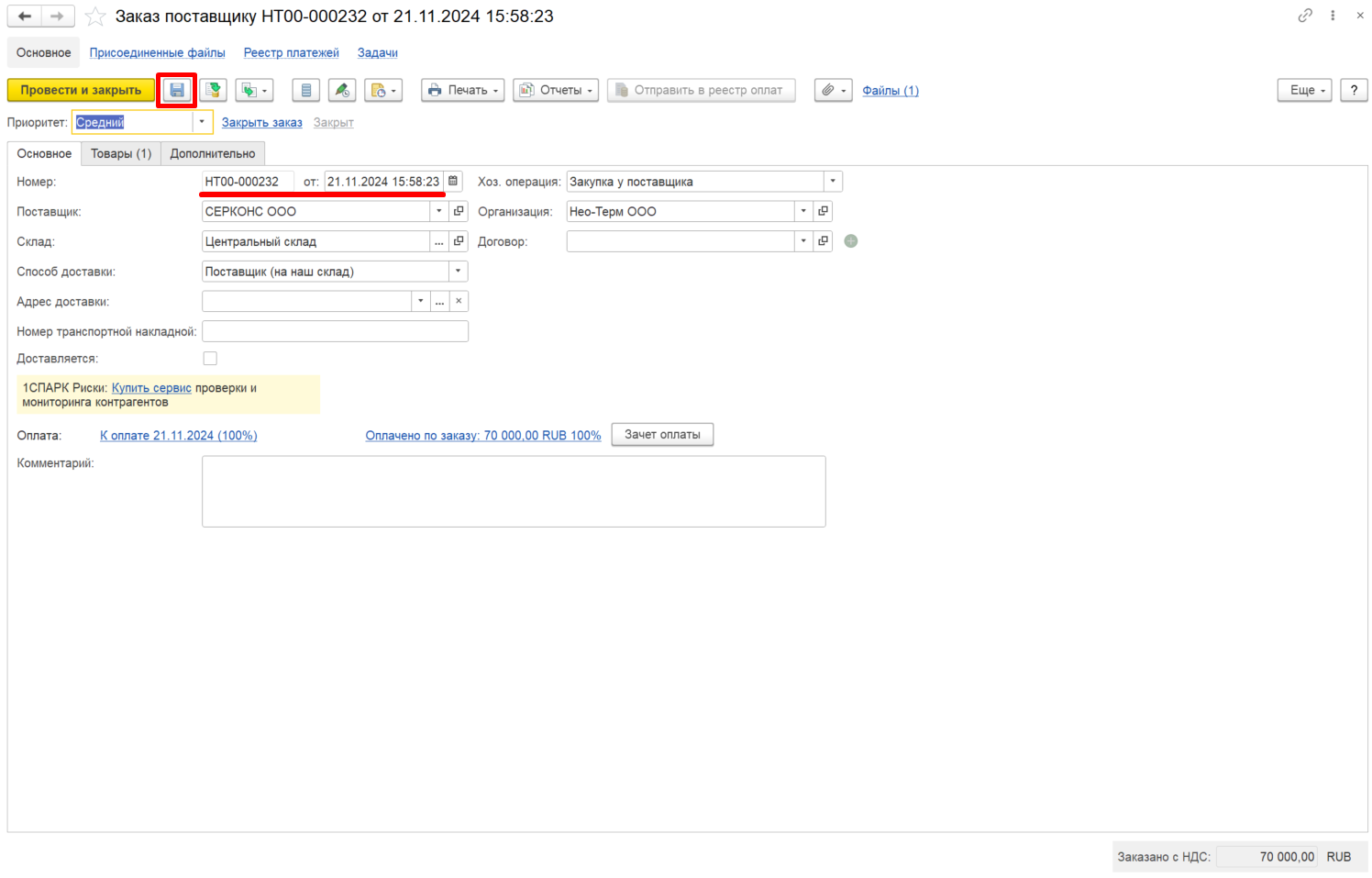Viewport: 1372px width, 878px height.
Task: Open the Закрыть заказ link
Action: click(x=262, y=122)
